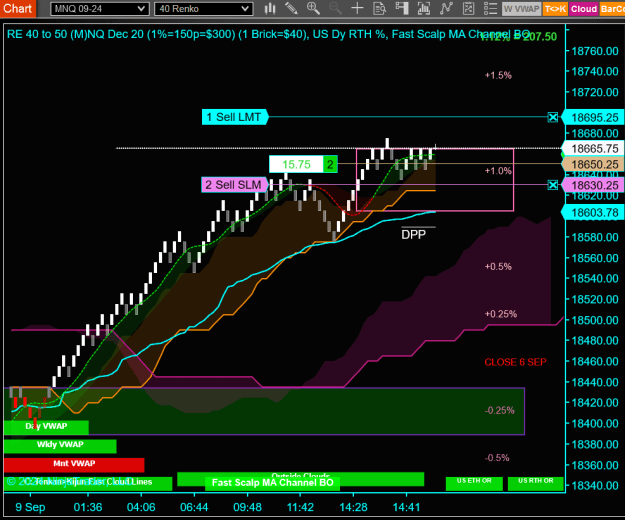Click the 18340.00 price axis label
Screen dimensions: 625x520
(x=595, y=486)
